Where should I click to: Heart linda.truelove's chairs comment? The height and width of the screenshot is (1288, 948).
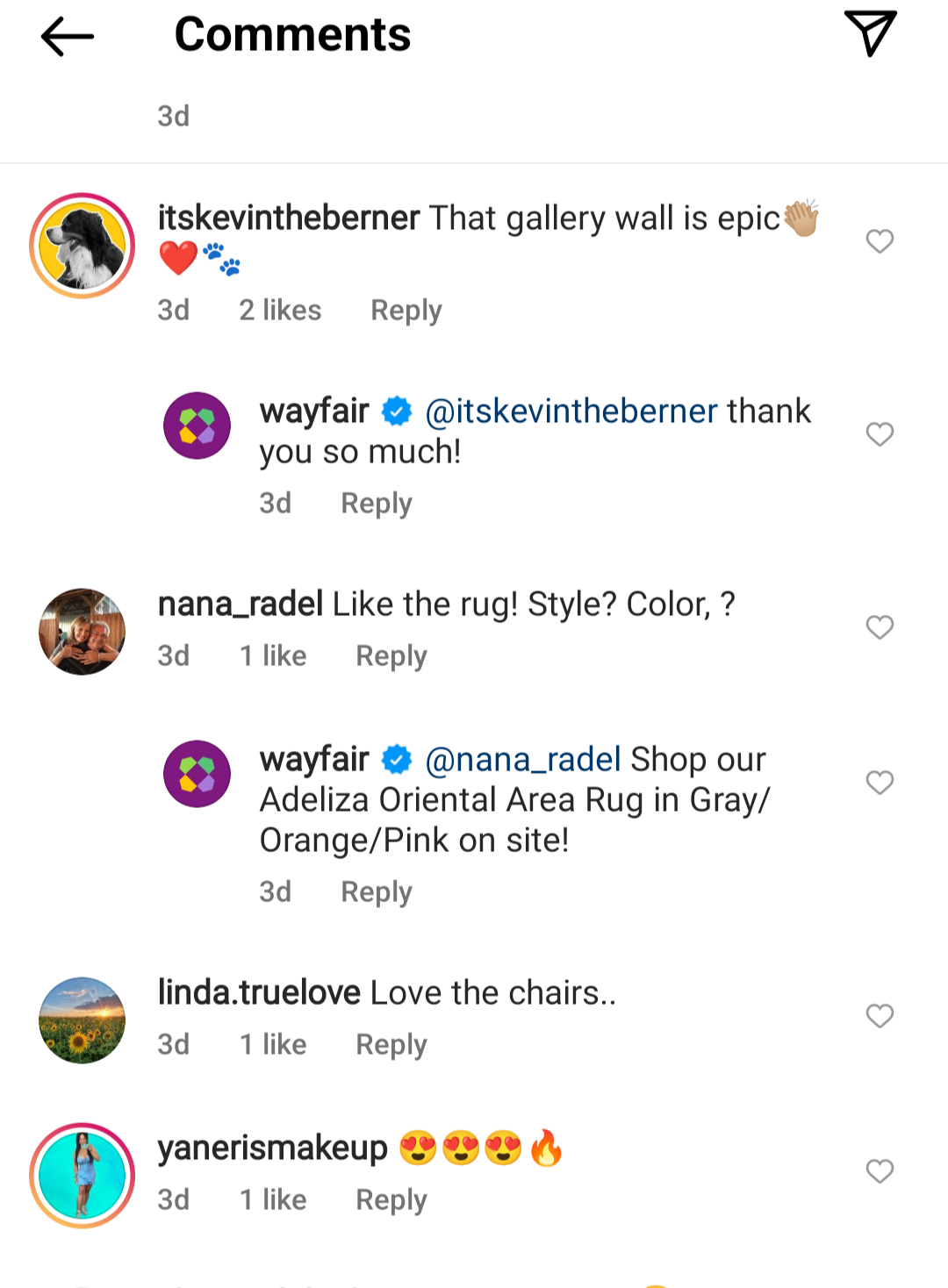click(880, 1015)
